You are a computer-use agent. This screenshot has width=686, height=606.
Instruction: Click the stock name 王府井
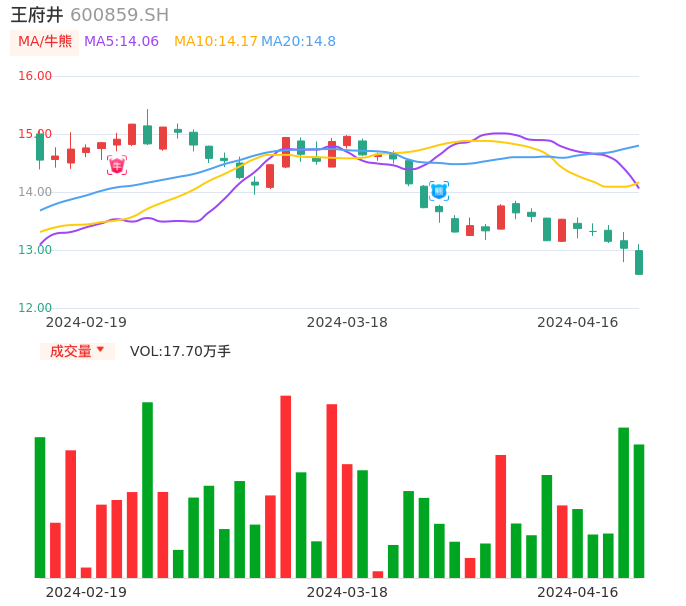click(x=37, y=15)
